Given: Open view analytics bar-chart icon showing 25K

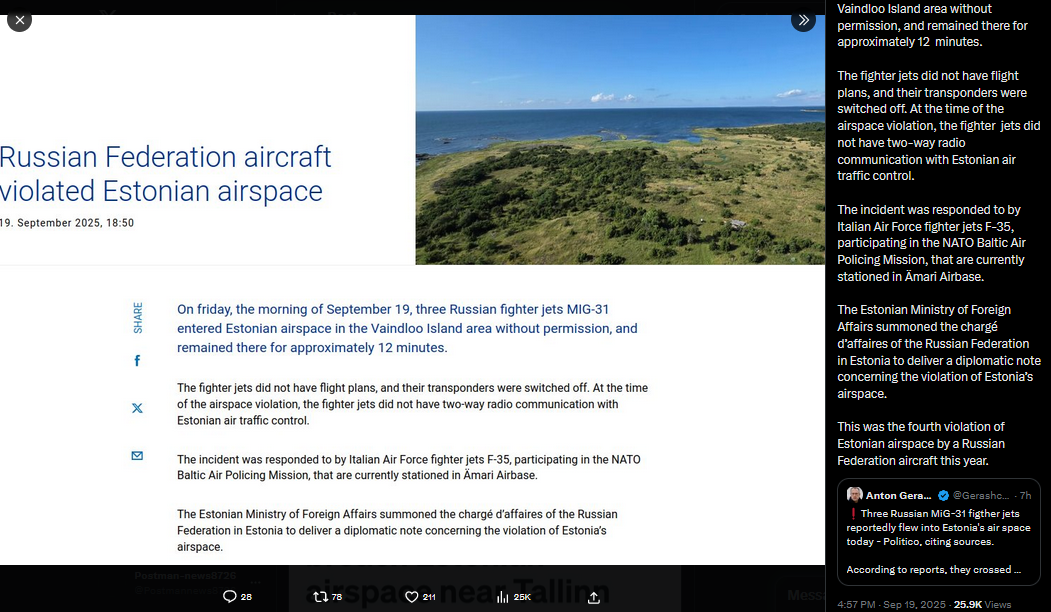Looking at the screenshot, I should (x=503, y=597).
